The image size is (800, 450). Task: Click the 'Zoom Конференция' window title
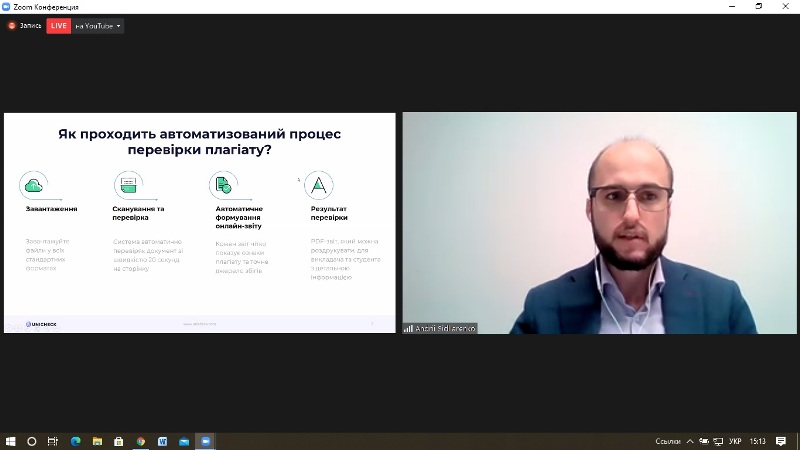click(46, 7)
